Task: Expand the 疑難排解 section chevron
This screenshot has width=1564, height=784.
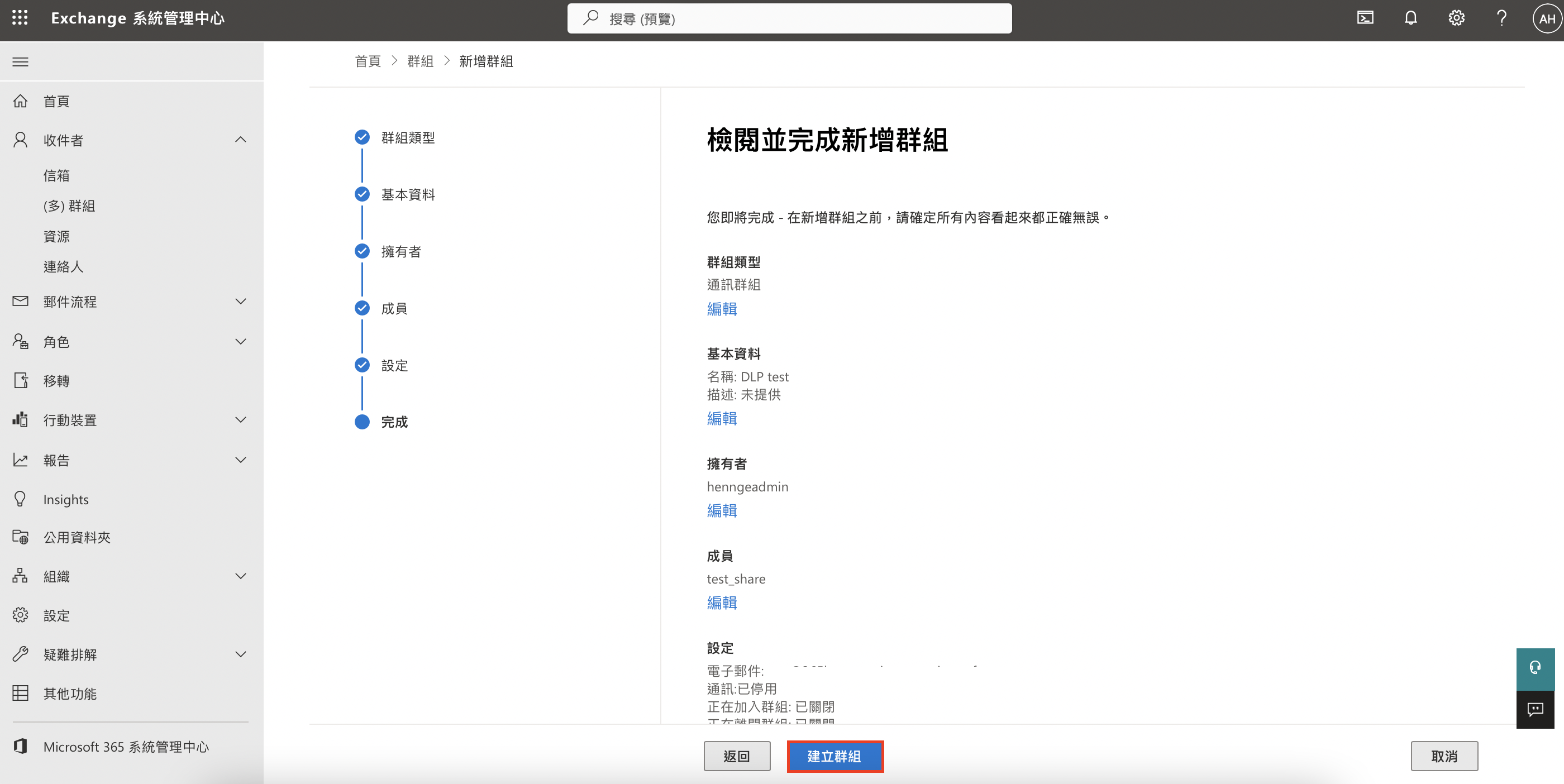Action: pos(240,654)
